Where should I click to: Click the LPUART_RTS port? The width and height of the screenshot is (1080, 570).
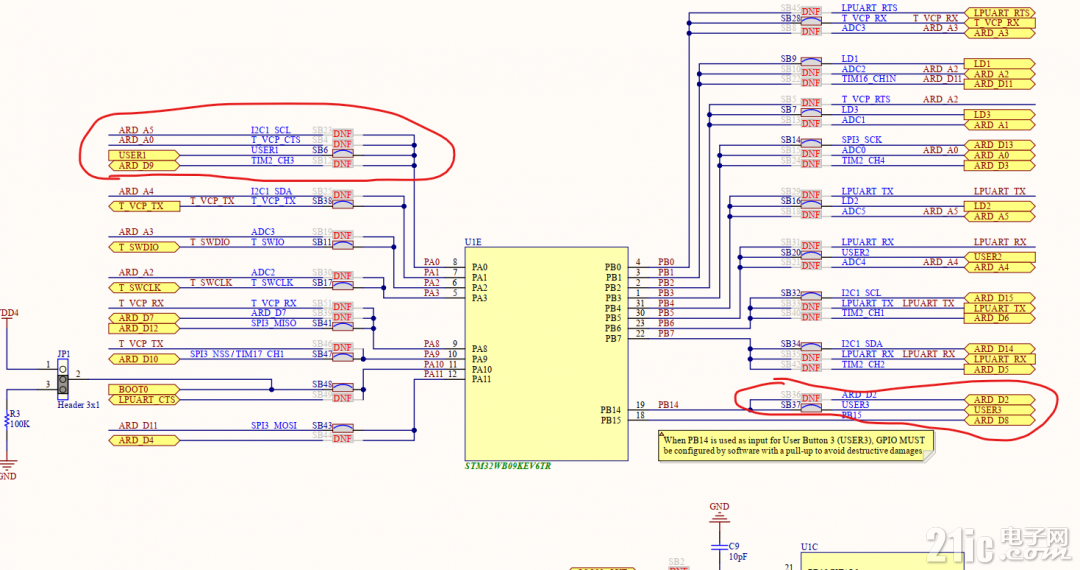pyautogui.click(x=1000, y=13)
